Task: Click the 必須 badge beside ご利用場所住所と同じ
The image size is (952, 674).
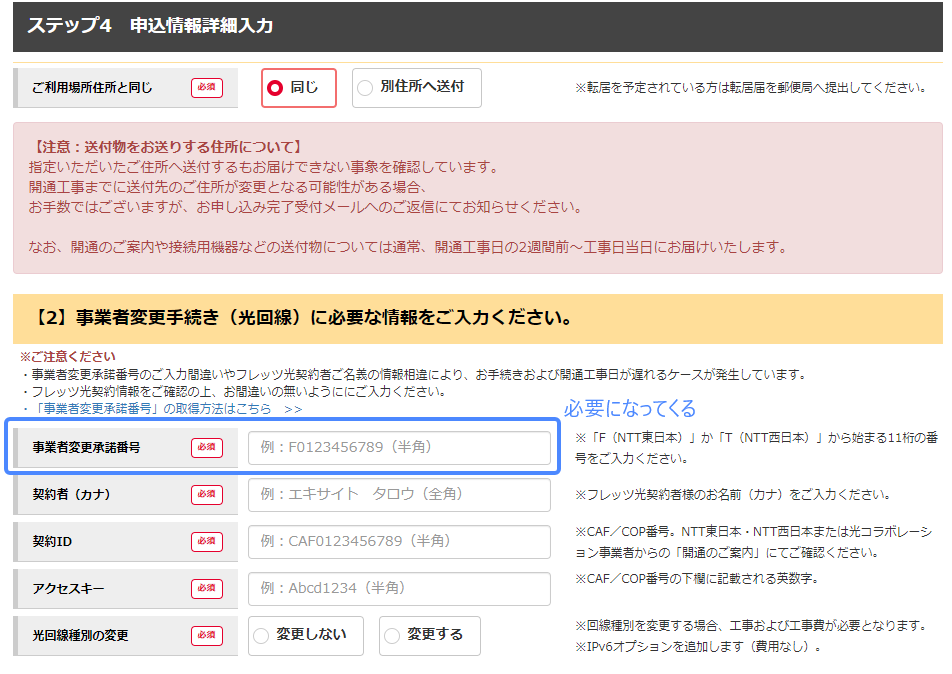Action: tap(207, 88)
